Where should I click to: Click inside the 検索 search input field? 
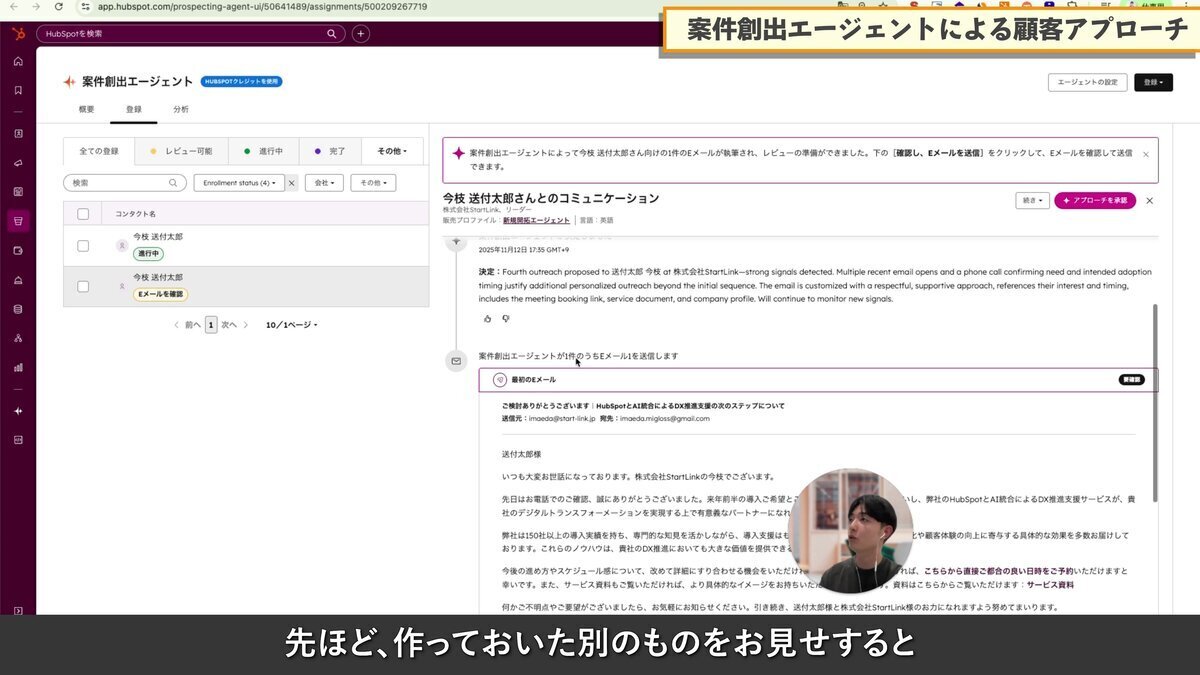(120, 182)
